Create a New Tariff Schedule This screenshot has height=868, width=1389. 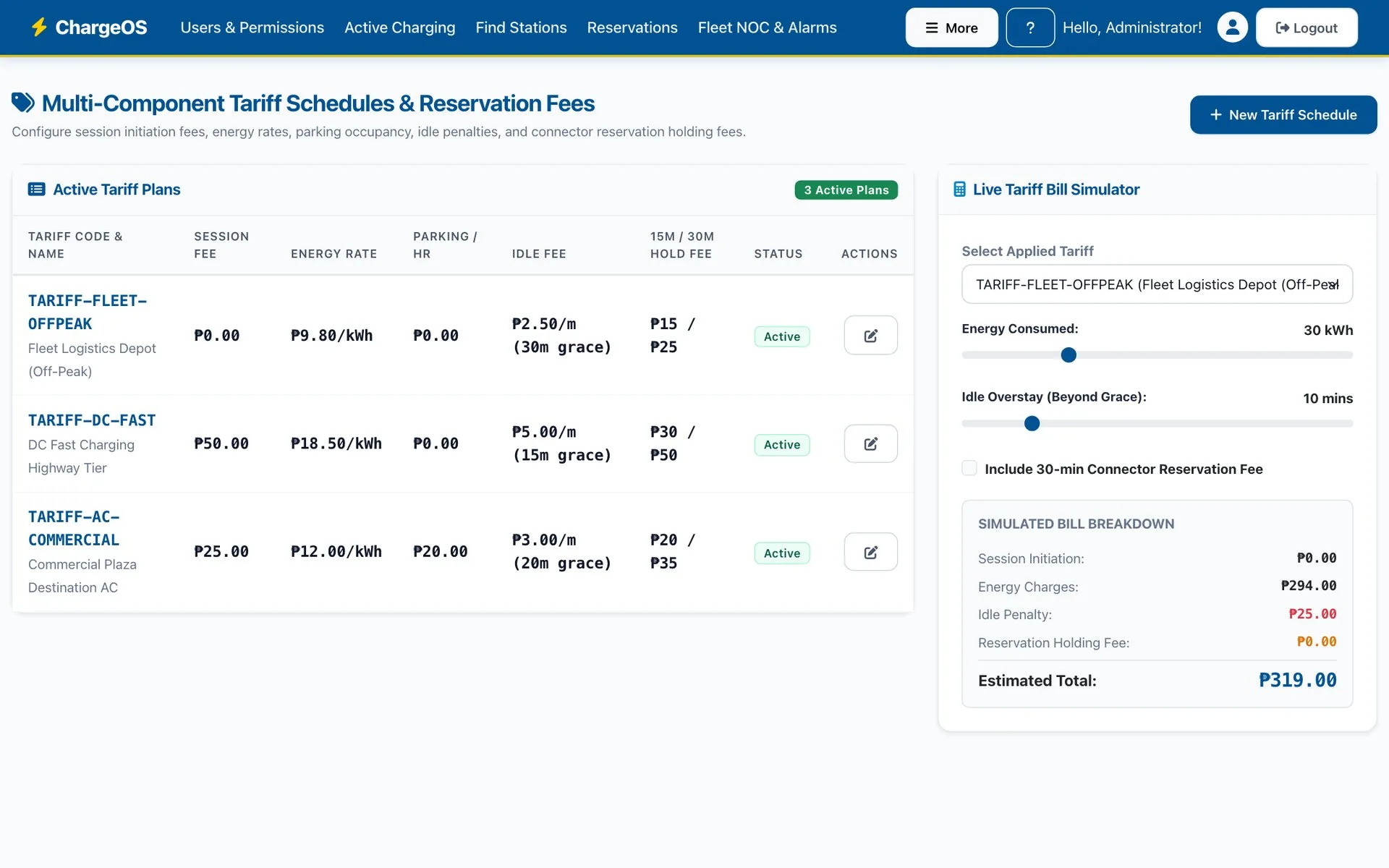tap(1283, 115)
